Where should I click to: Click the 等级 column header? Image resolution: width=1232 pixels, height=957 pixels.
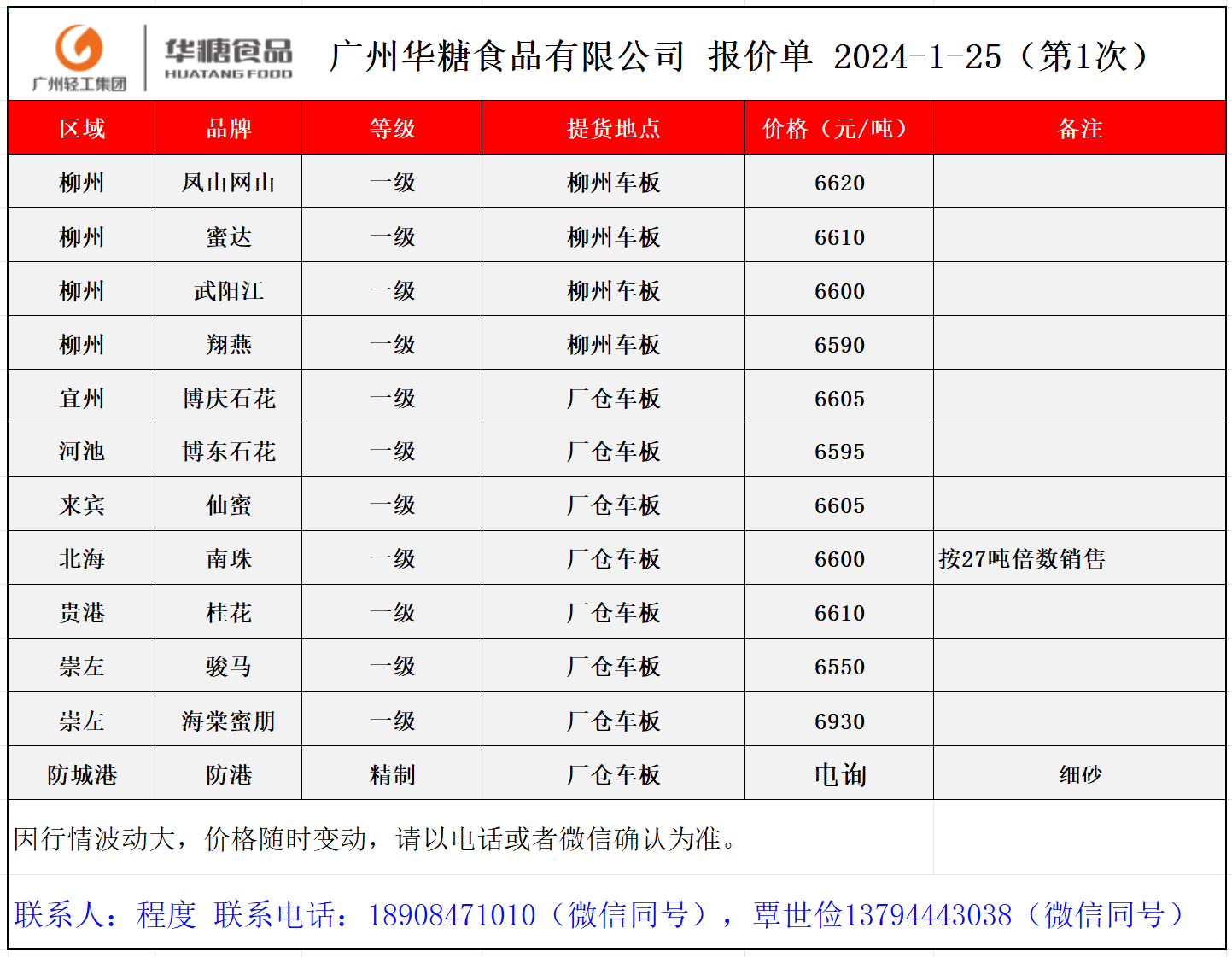pos(392,128)
